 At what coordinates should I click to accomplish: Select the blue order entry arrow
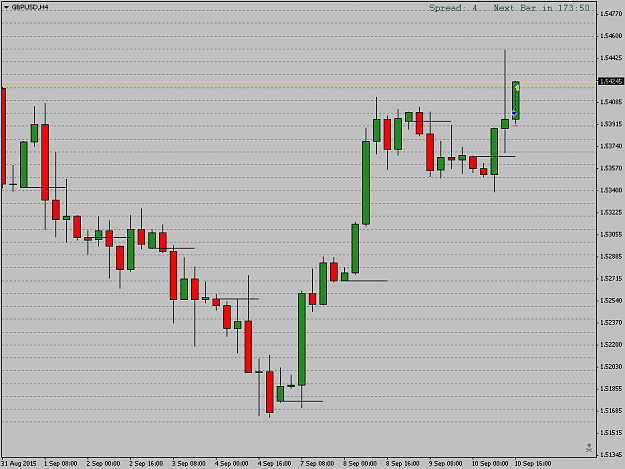514,114
